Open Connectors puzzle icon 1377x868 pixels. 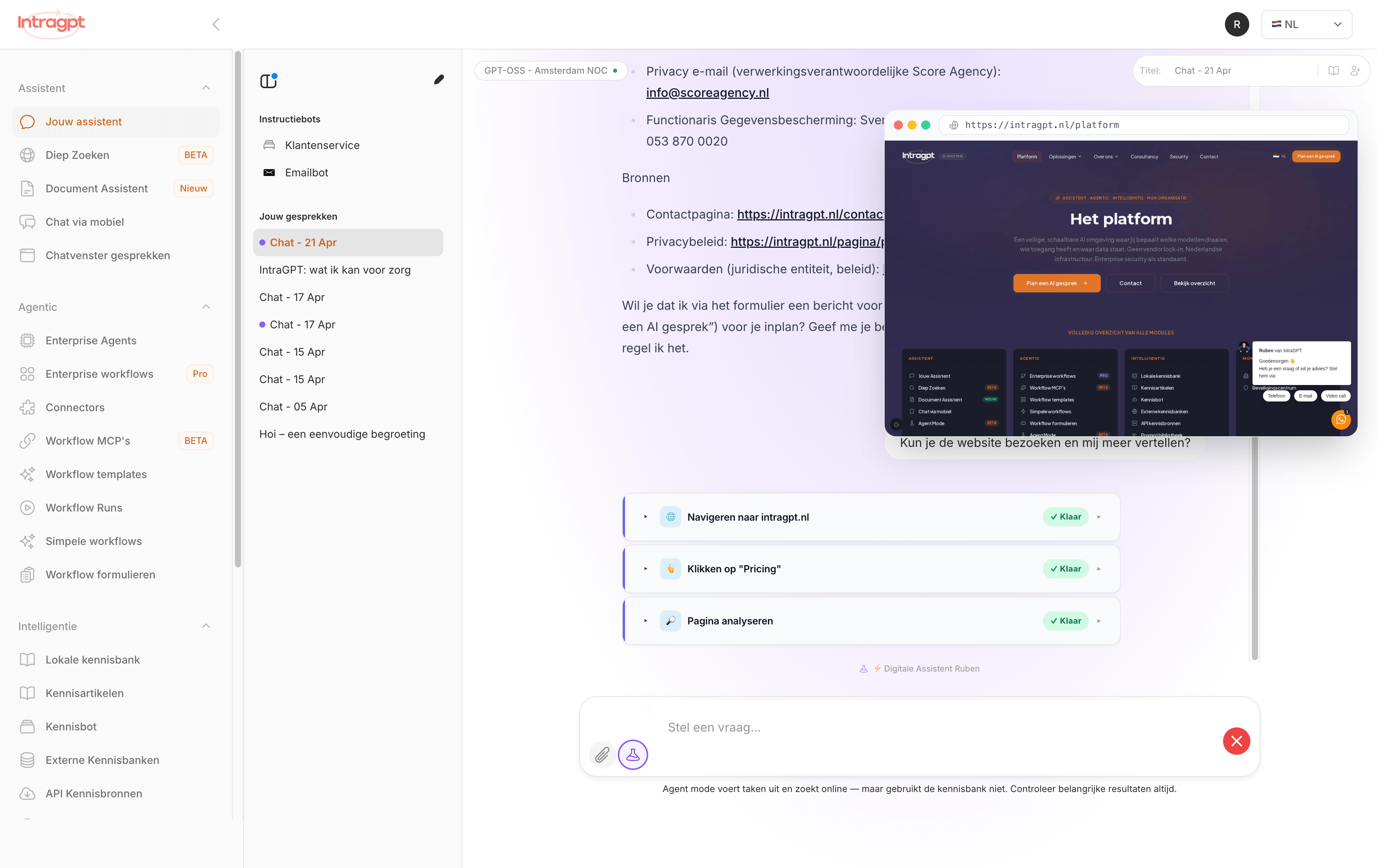tap(27, 408)
